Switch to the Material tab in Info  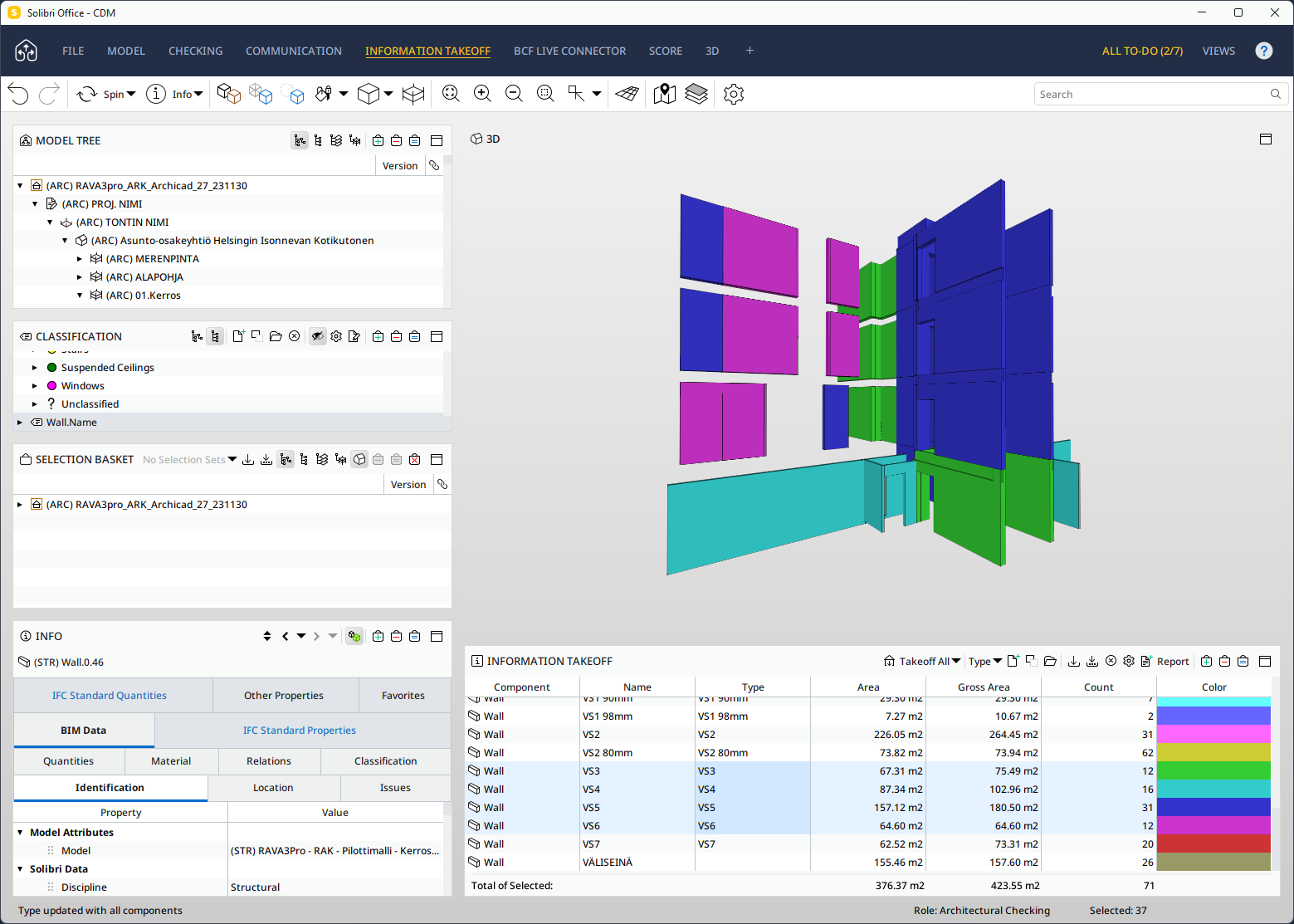click(171, 761)
